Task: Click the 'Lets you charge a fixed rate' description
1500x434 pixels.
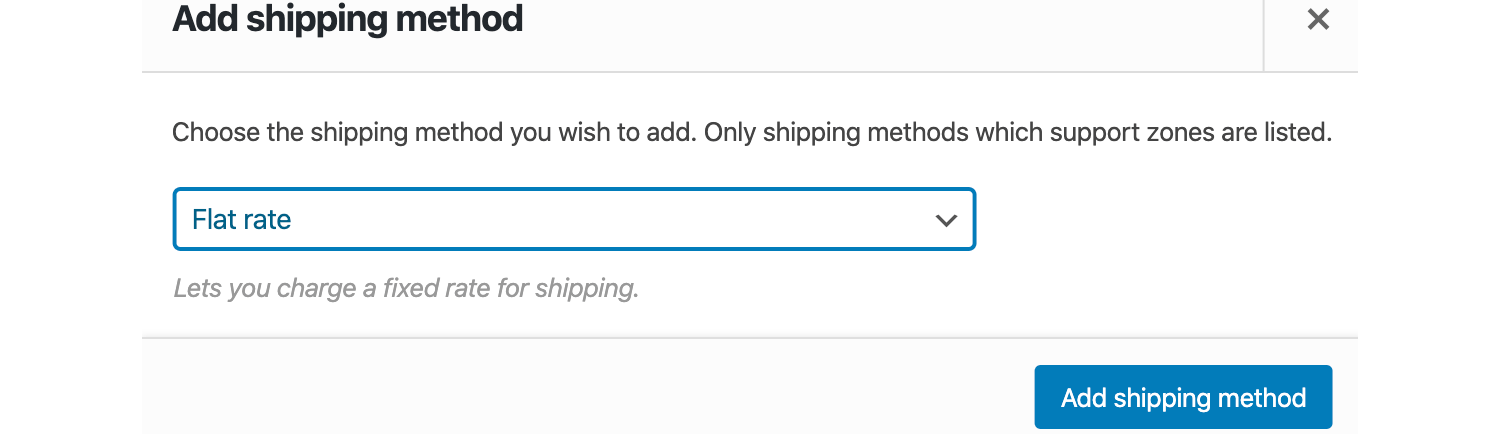Action: tap(406, 290)
